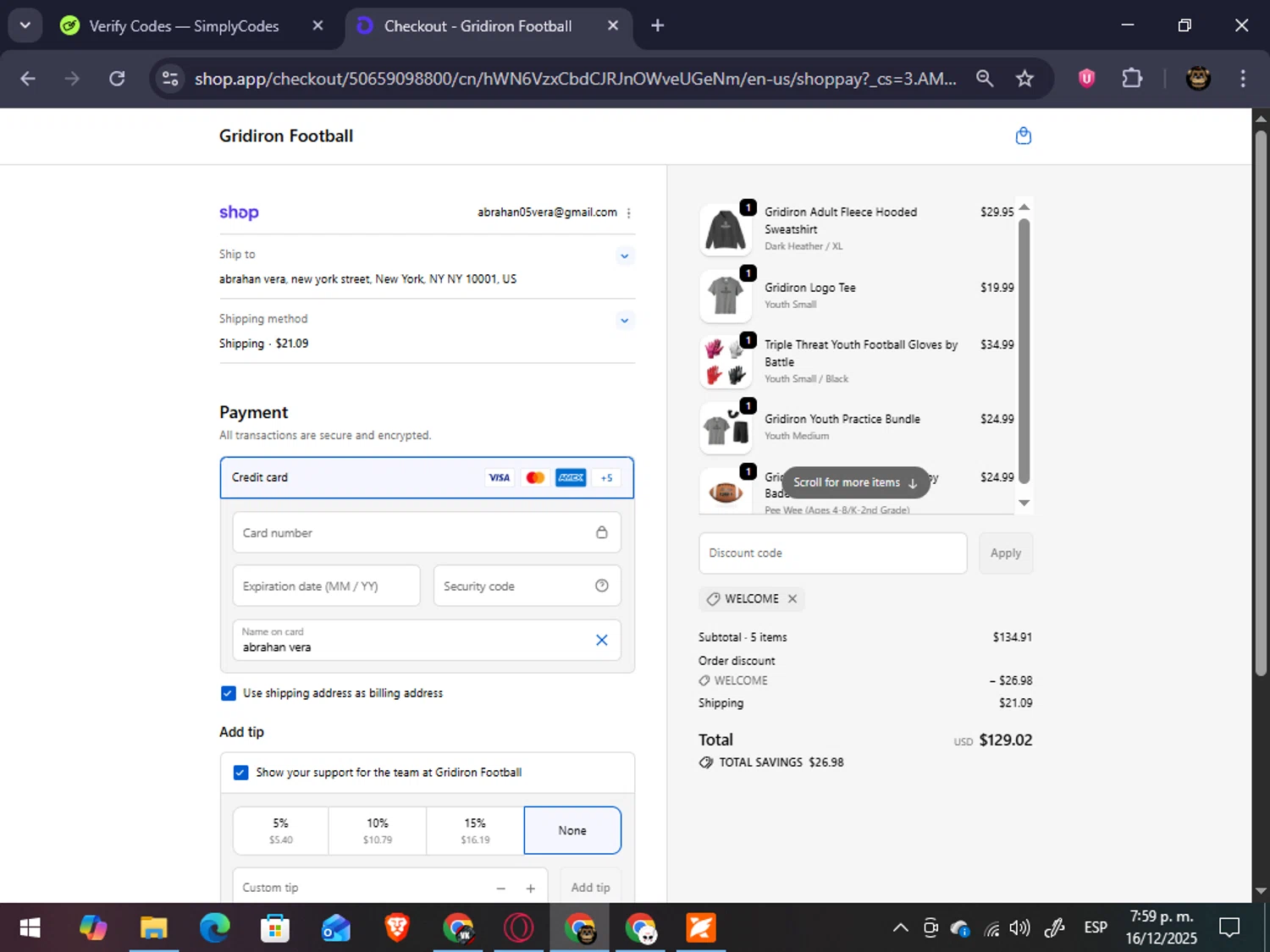Click the Add tip button
Image resolution: width=1270 pixels, height=952 pixels.
click(x=590, y=888)
